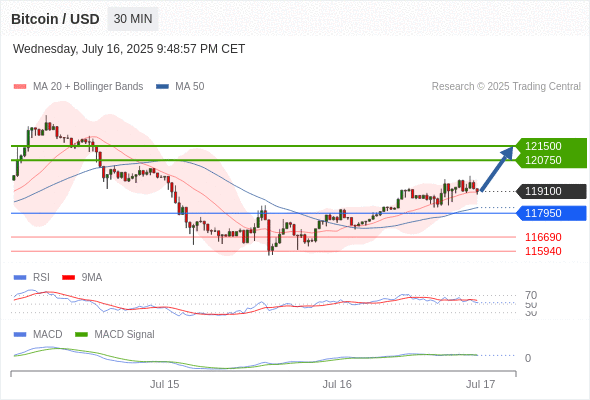
Task: Toggle the MA 20 + Bollinger Bands legend label
Action: coord(88,87)
